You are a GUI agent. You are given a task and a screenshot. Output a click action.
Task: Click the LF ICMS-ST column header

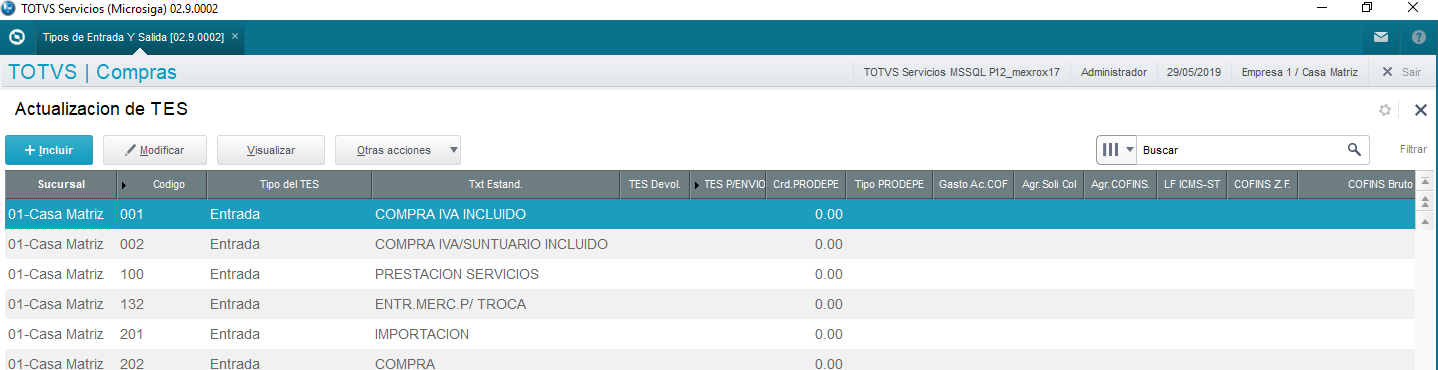point(1192,184)
